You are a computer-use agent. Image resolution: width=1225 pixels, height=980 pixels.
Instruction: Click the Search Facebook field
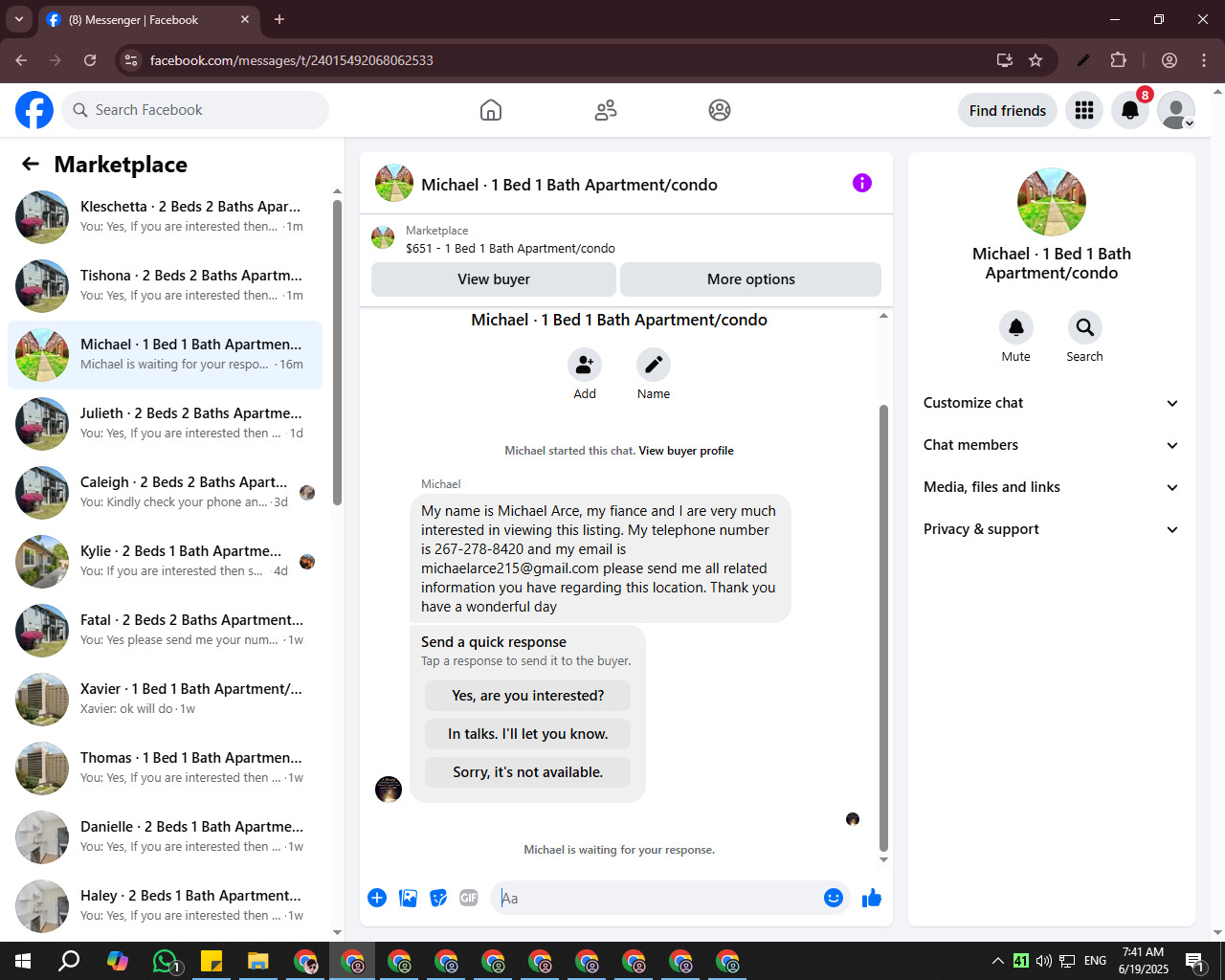pos(195,110)
